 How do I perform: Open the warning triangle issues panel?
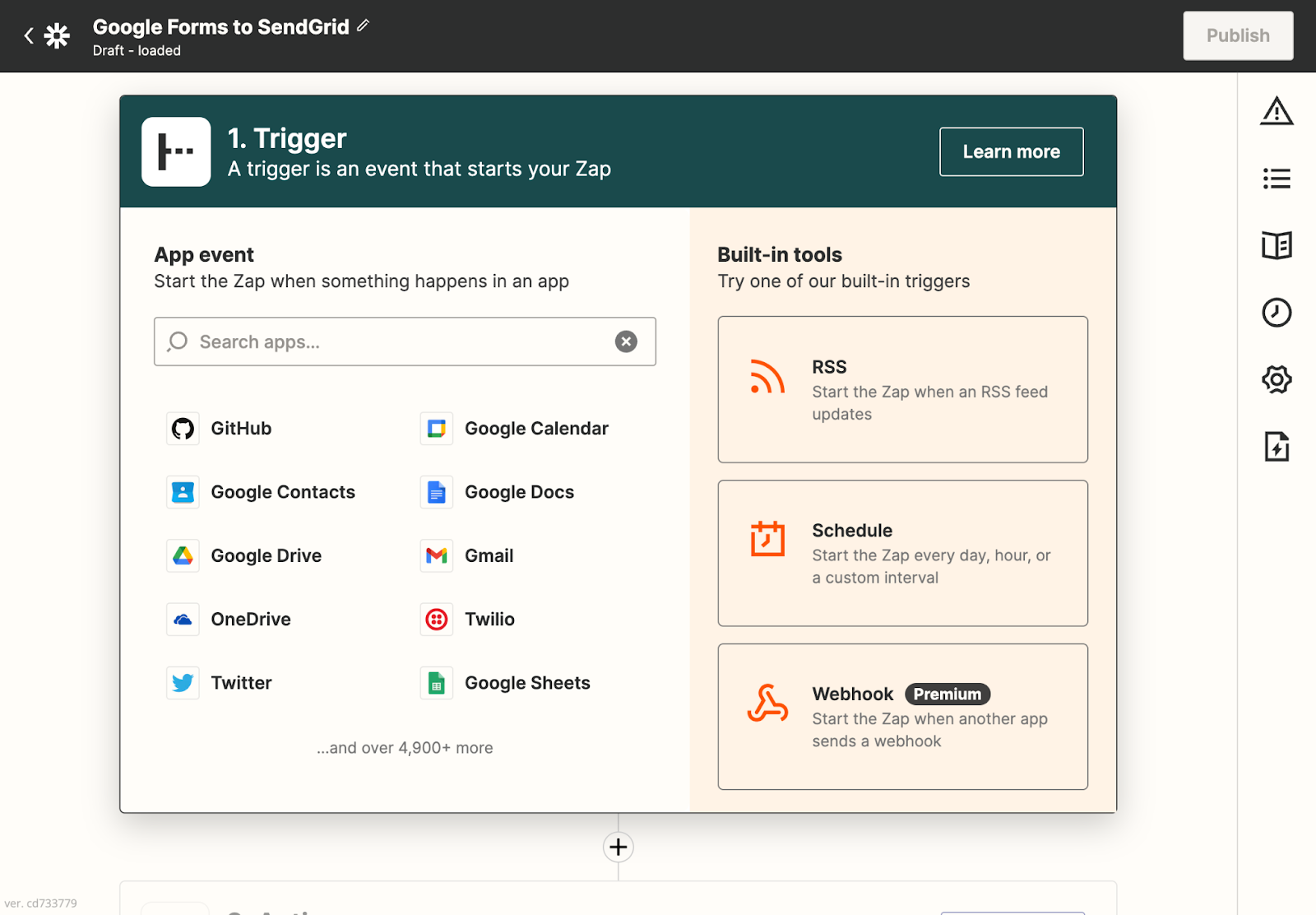pos(1277,111)
